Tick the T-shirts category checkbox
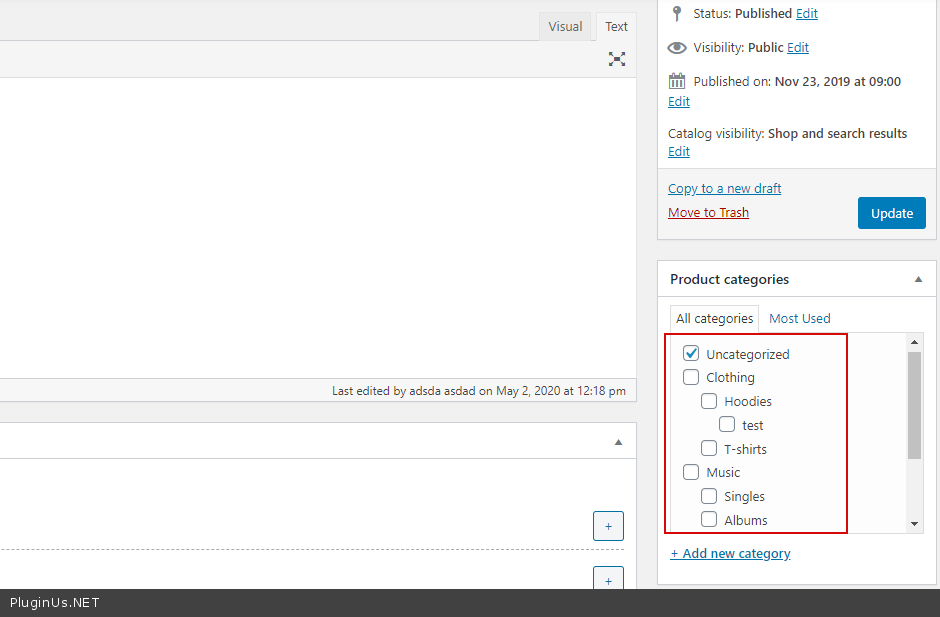The image size is (940, 617). click(x=709, y=449)
